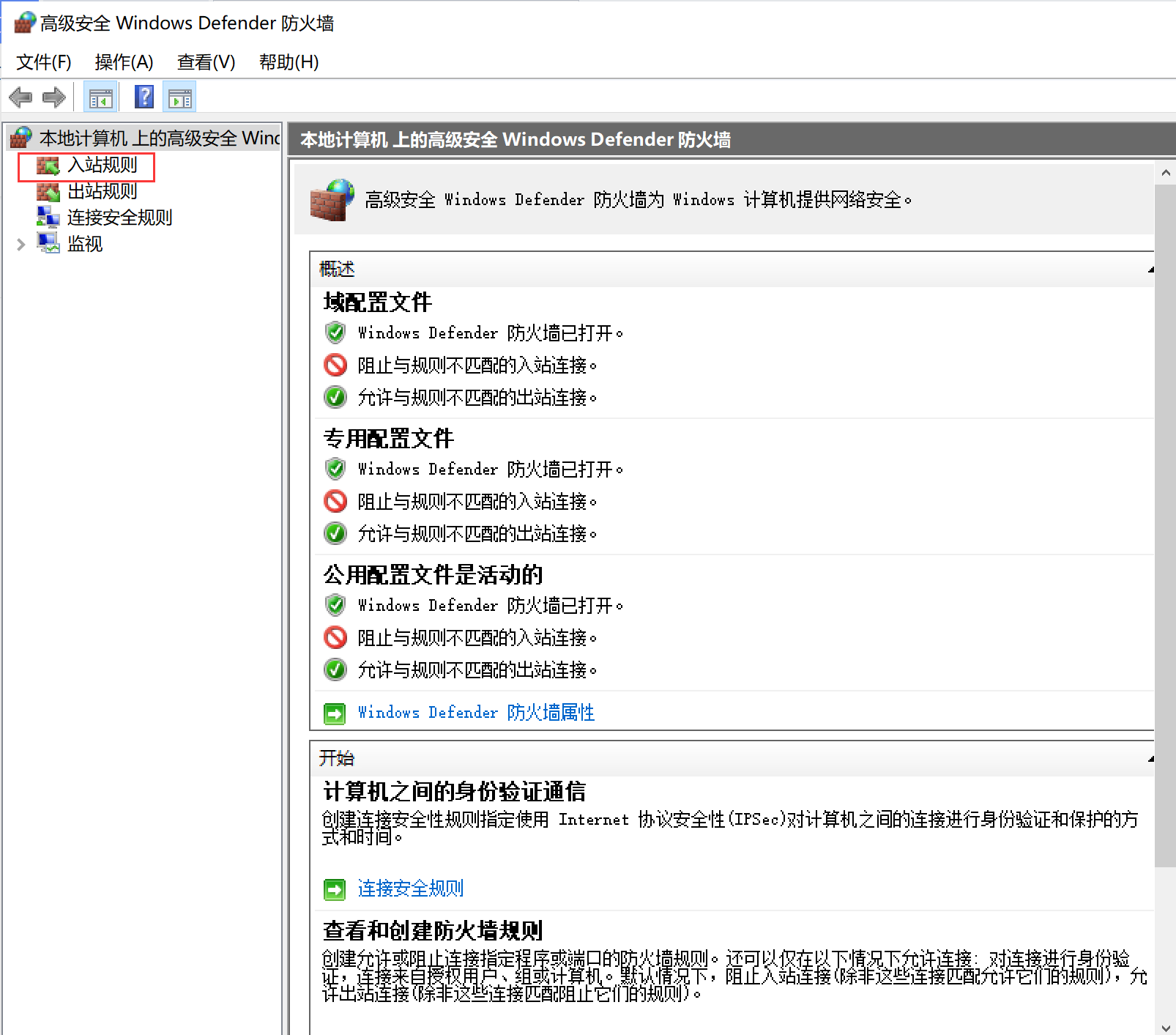The image size is (1176, 1035).
Task: Open the 文件(F) menu
Action: [x=44, y=62]
